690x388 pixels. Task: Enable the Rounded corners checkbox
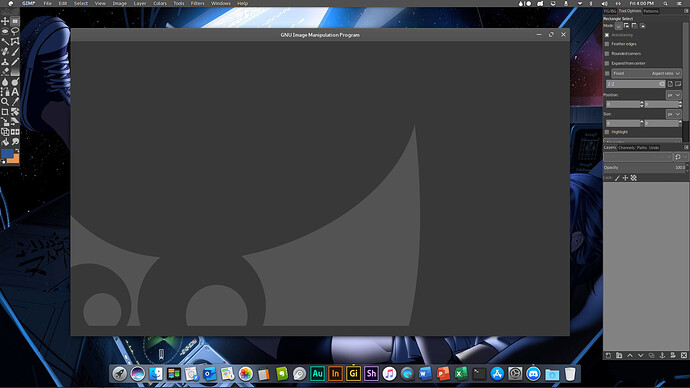tap(607, 54)
